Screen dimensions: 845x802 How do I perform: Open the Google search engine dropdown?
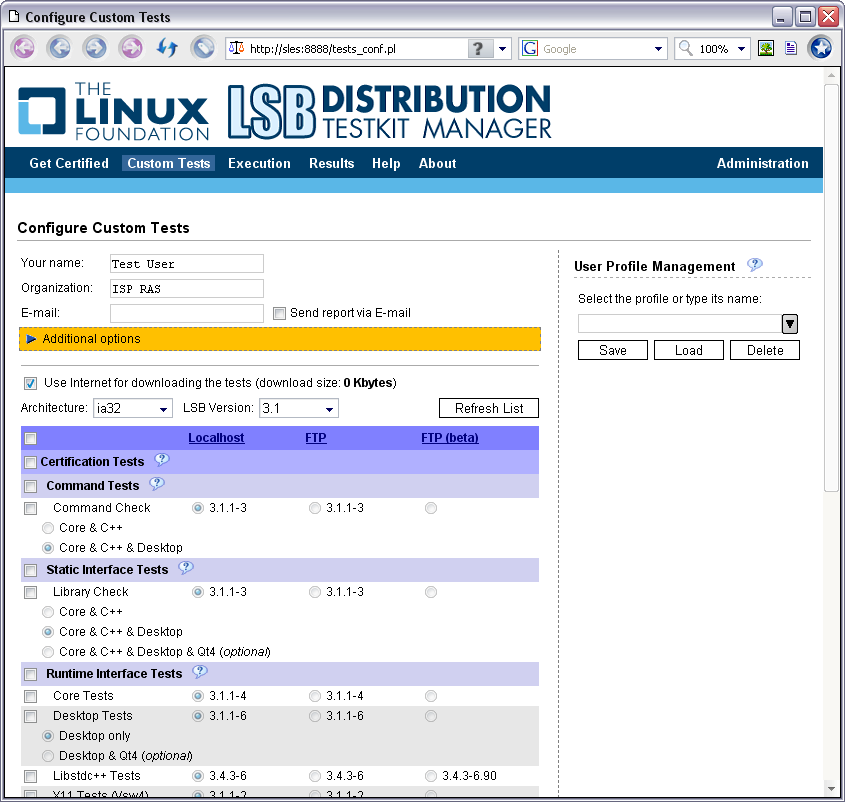pos(658,49)
